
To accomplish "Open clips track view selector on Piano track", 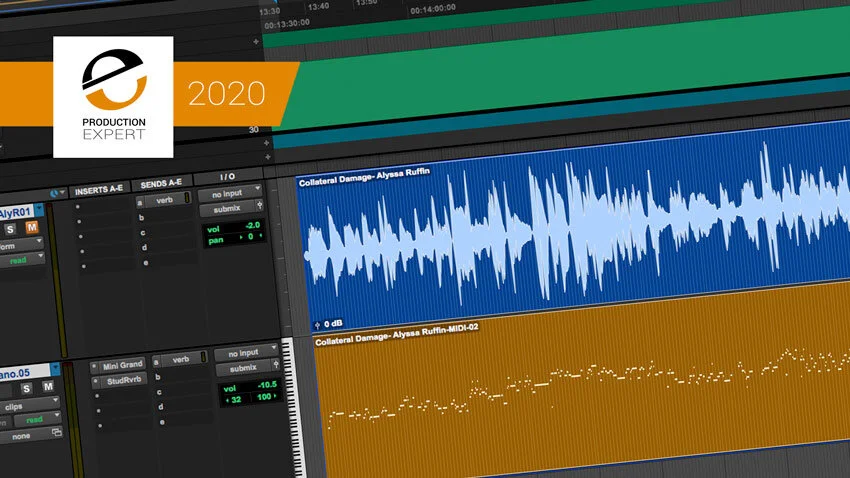I will click(x=30, y=405).
